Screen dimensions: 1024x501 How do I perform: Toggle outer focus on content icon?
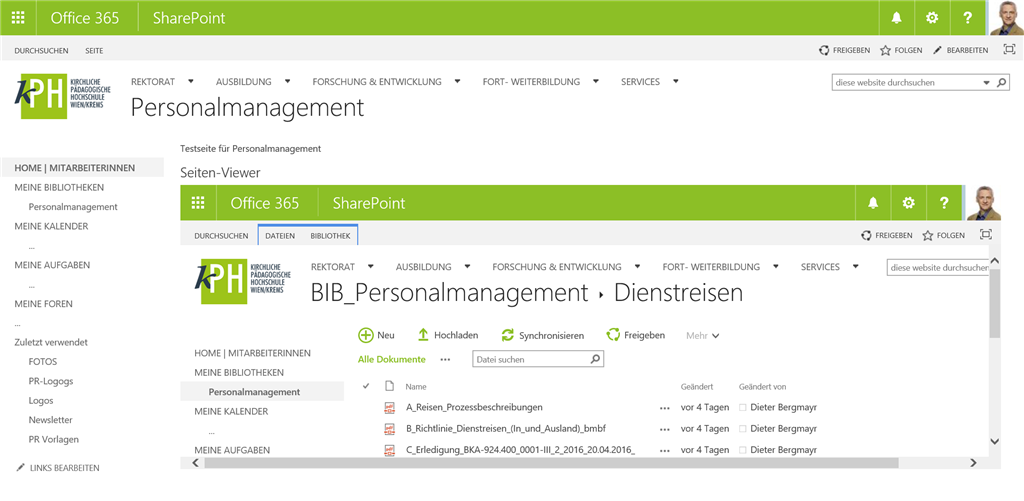pyautogui.click(x=1010, y=50)
